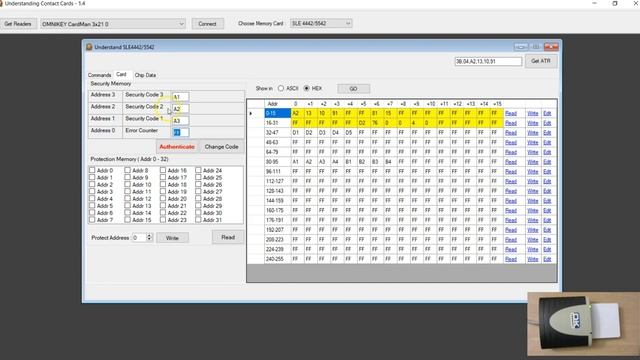Click the Change Code button
This screenshot has width=640, height=360.
point(221,147)
